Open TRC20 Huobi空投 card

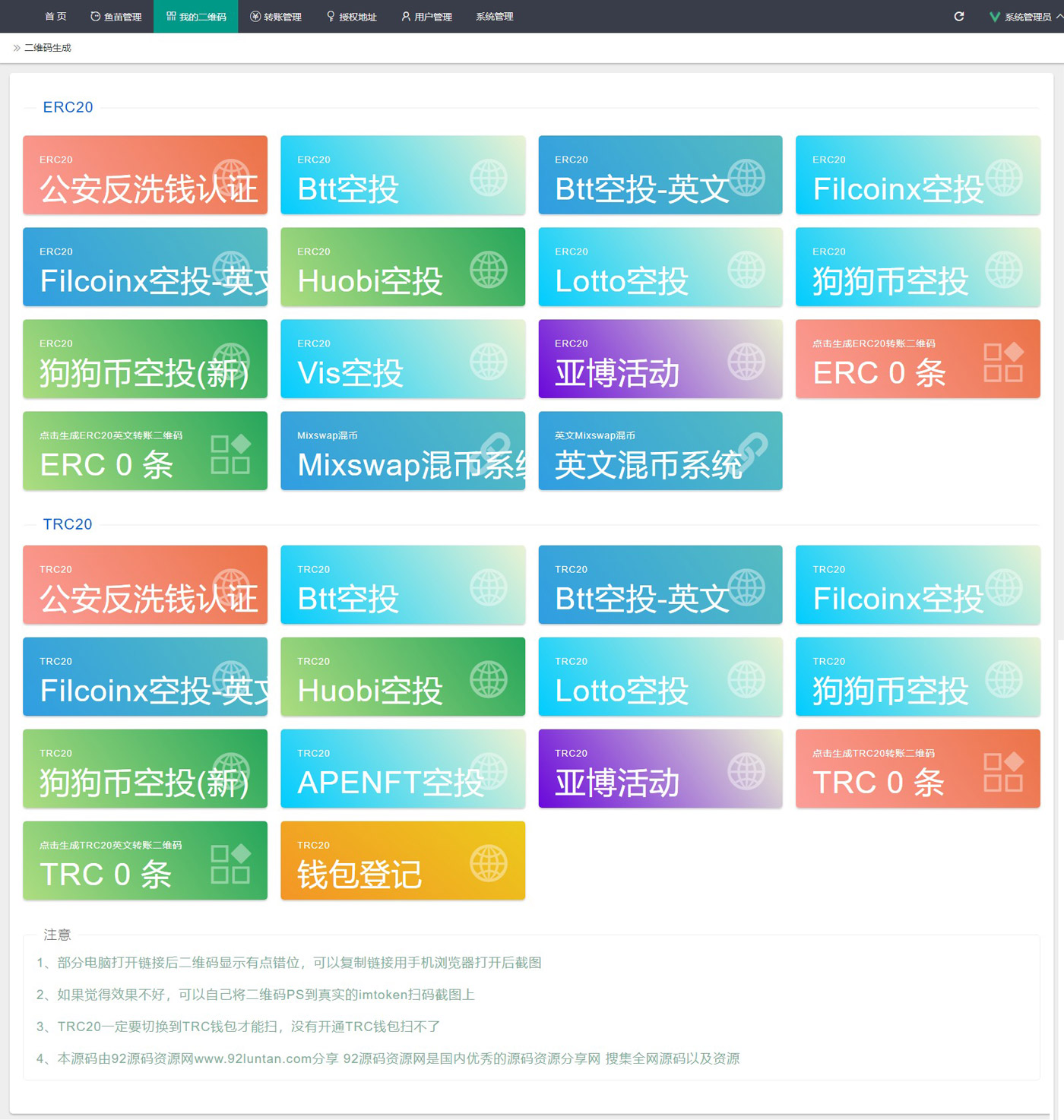(403, 676)
